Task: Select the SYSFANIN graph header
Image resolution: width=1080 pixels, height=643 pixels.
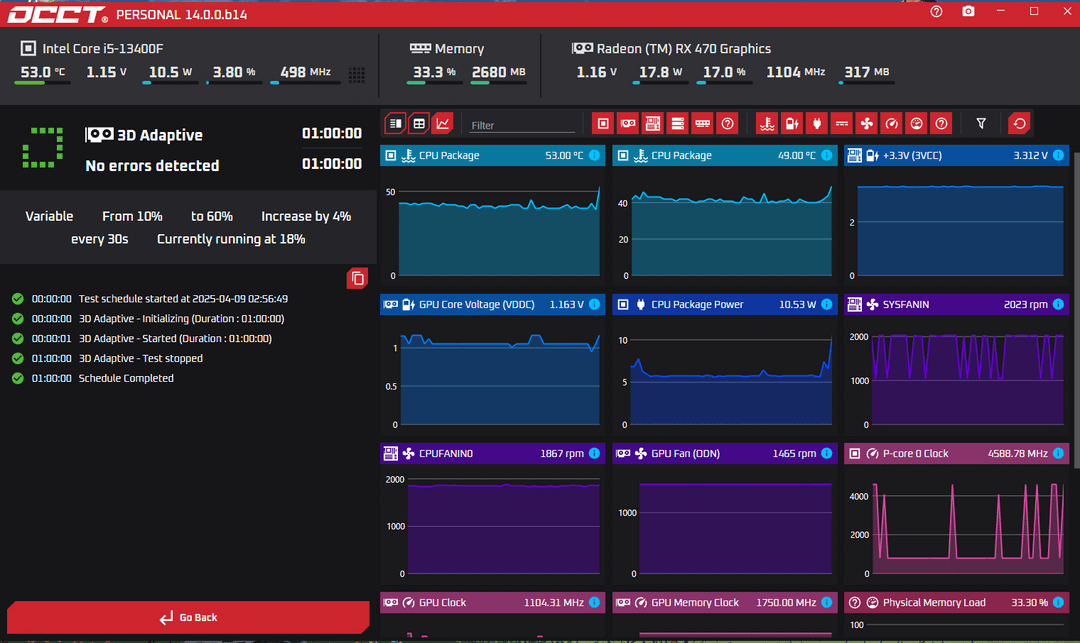Action: pos(957,304)
